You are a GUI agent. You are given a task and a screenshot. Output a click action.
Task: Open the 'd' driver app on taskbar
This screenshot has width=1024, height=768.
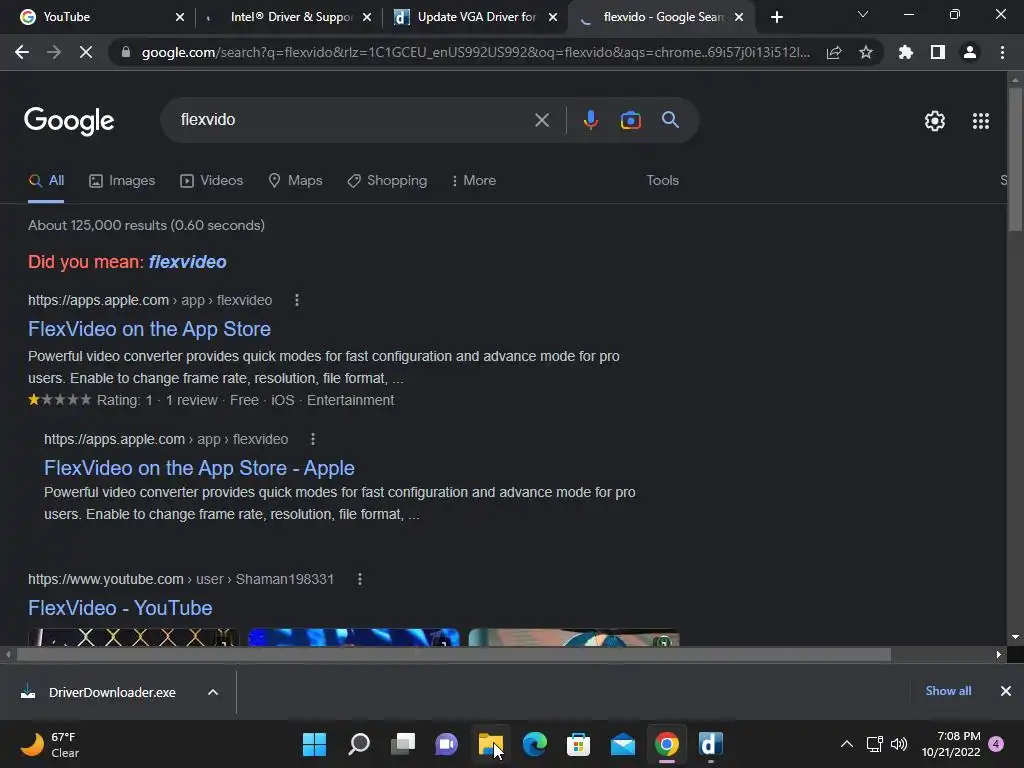click(x=711, y=744)
